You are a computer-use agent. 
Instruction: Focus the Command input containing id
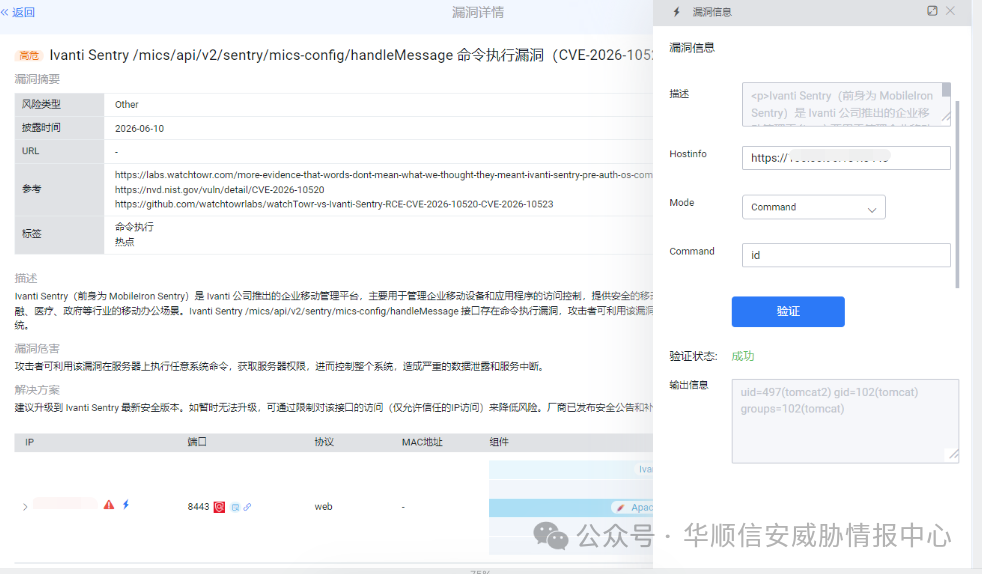tap(846, 255)
